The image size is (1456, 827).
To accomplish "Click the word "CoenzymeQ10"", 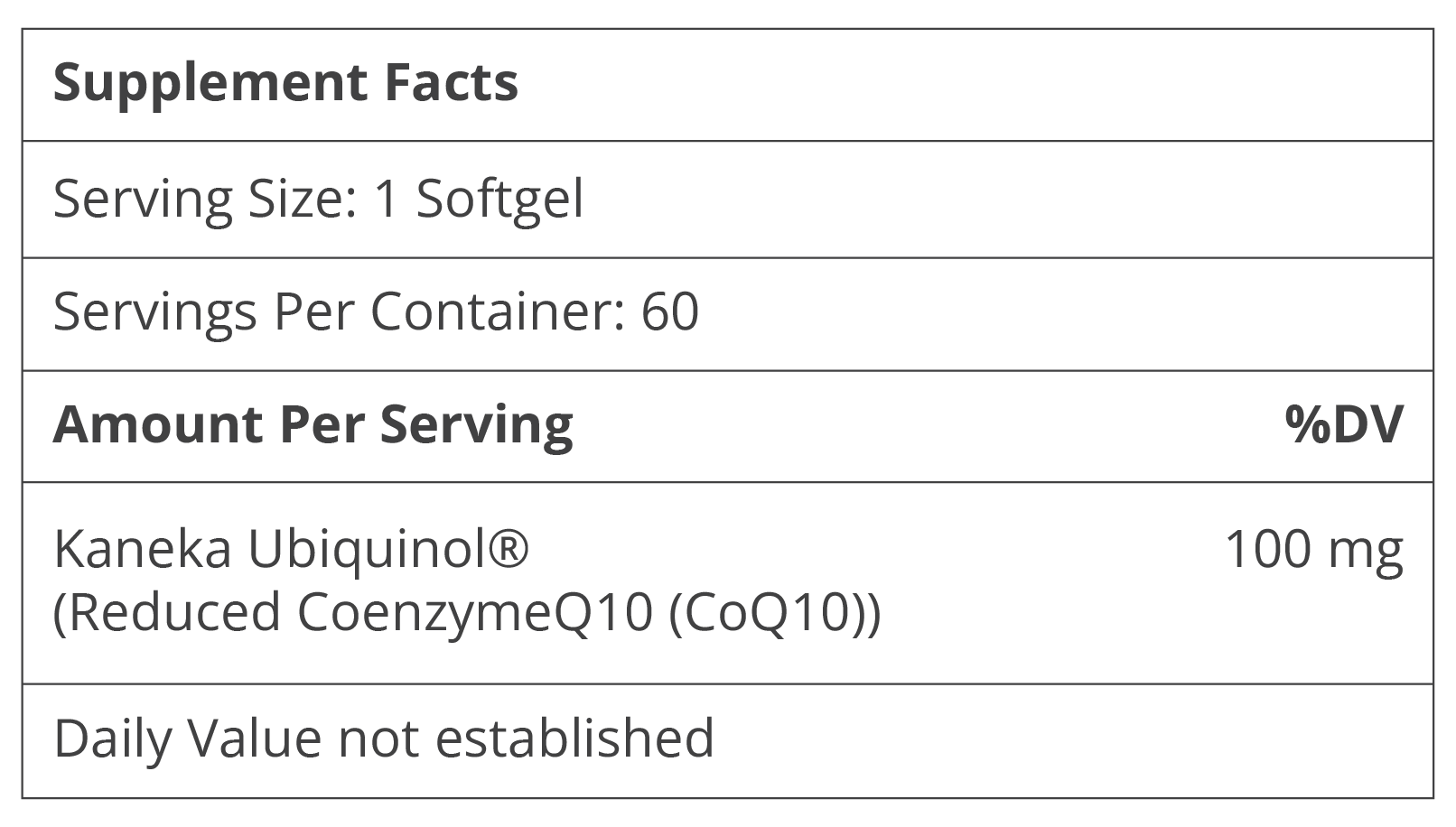I will [474, 614].
